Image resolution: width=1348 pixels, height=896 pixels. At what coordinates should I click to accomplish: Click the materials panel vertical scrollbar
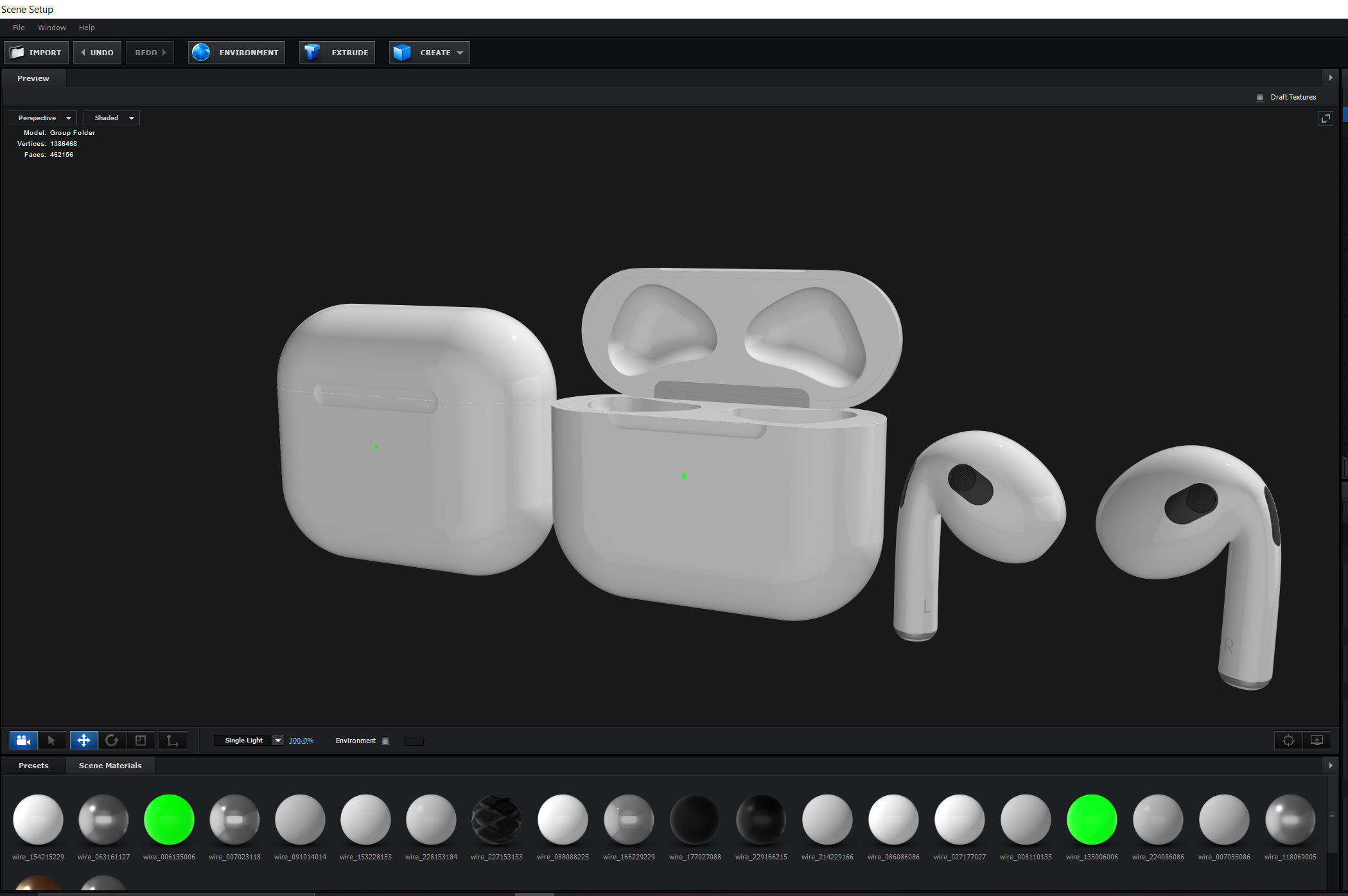[x=1331, y=815]
